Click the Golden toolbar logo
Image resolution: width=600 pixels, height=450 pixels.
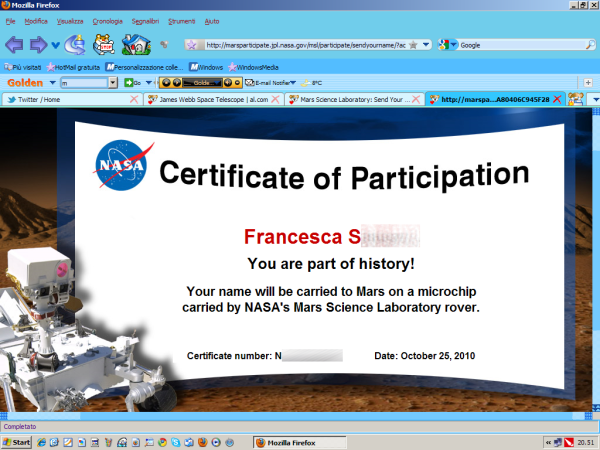pyautogui.click(x=25, y=83)
